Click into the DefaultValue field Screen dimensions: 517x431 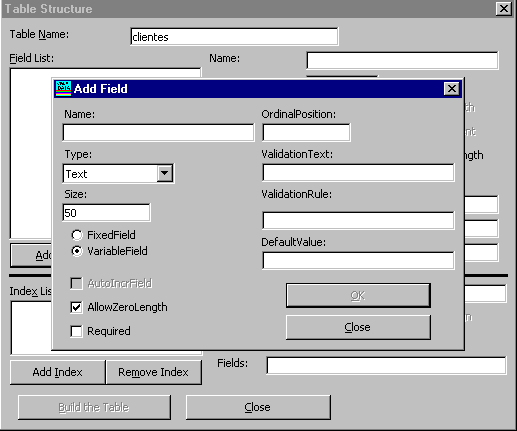[358, 260]
